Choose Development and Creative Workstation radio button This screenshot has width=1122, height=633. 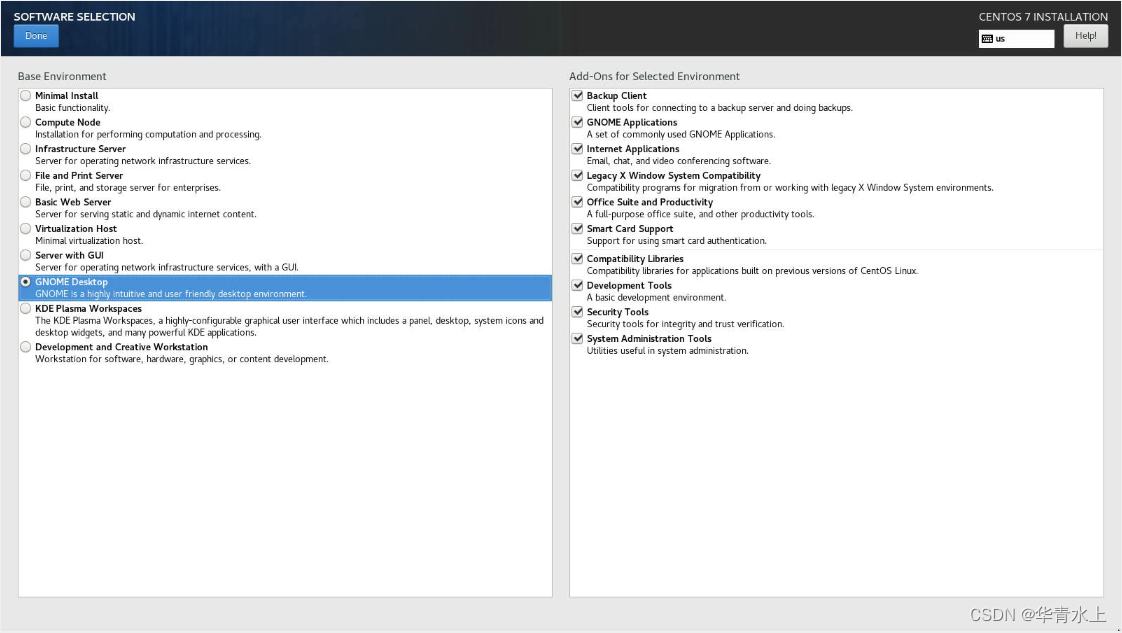[x=26, y=347]
